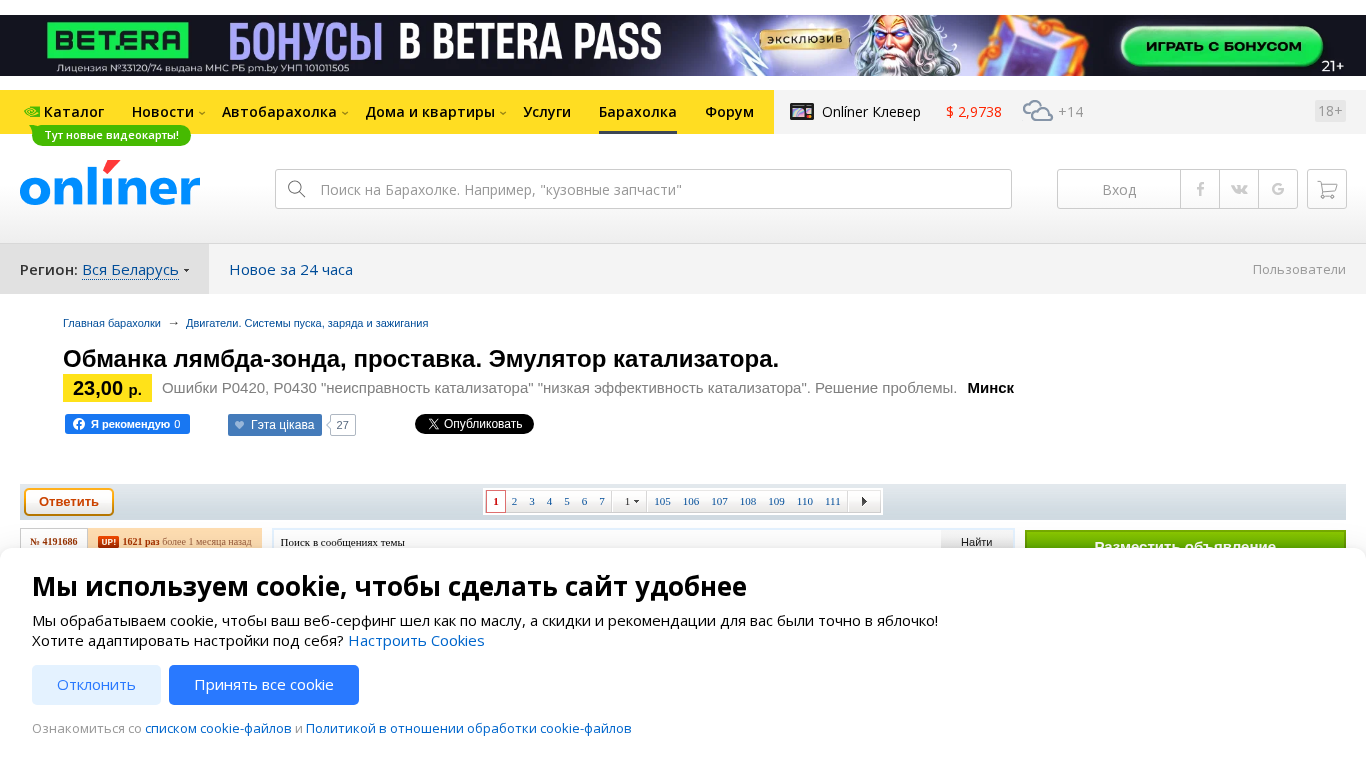Open the shopping cart icon

[1327, 189]
